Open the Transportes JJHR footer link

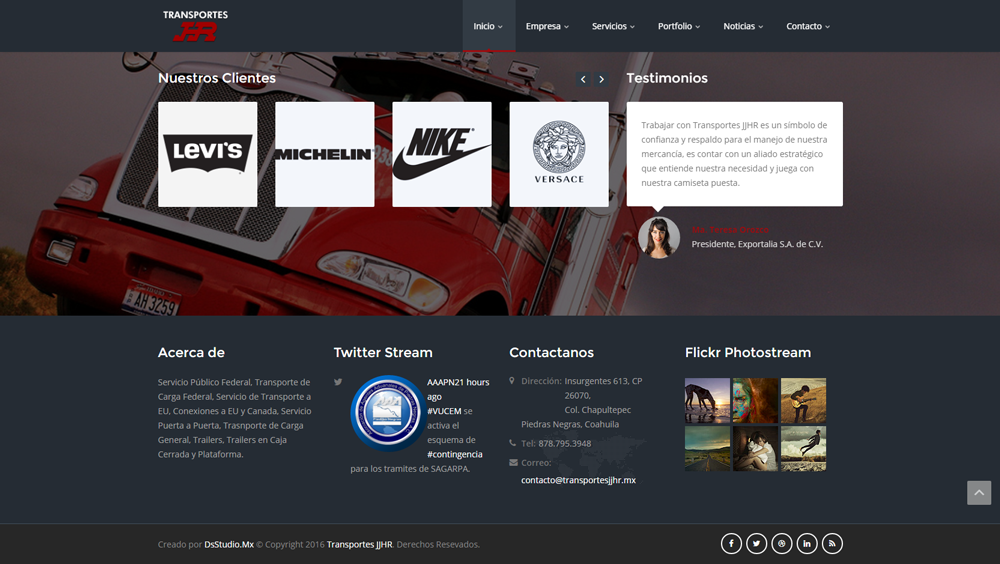[x=360, y=544]
